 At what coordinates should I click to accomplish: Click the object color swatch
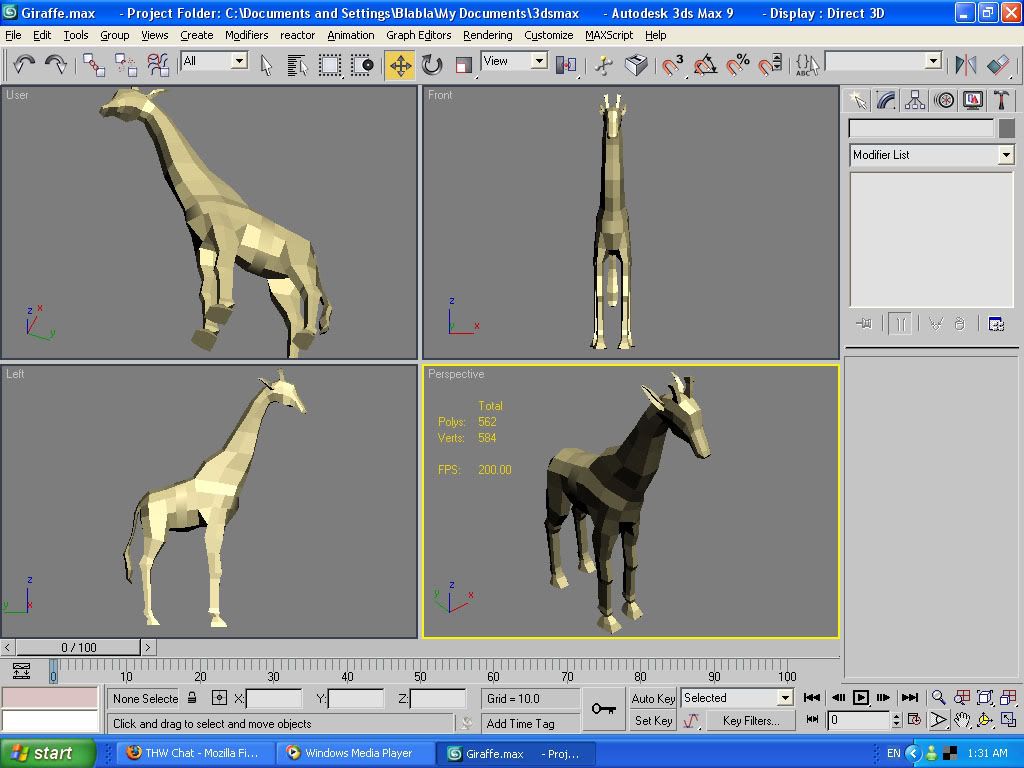click(x=1006, y=128)
